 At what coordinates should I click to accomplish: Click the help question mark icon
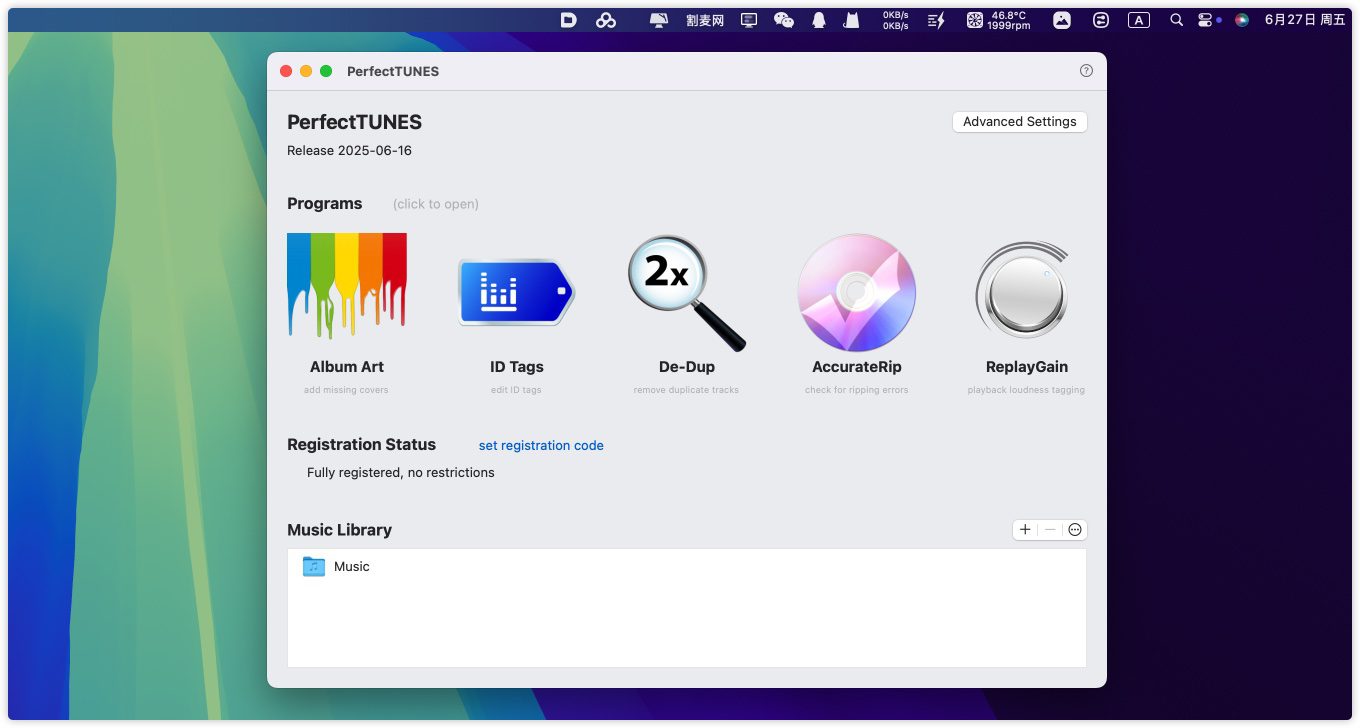coord(1086,71)
